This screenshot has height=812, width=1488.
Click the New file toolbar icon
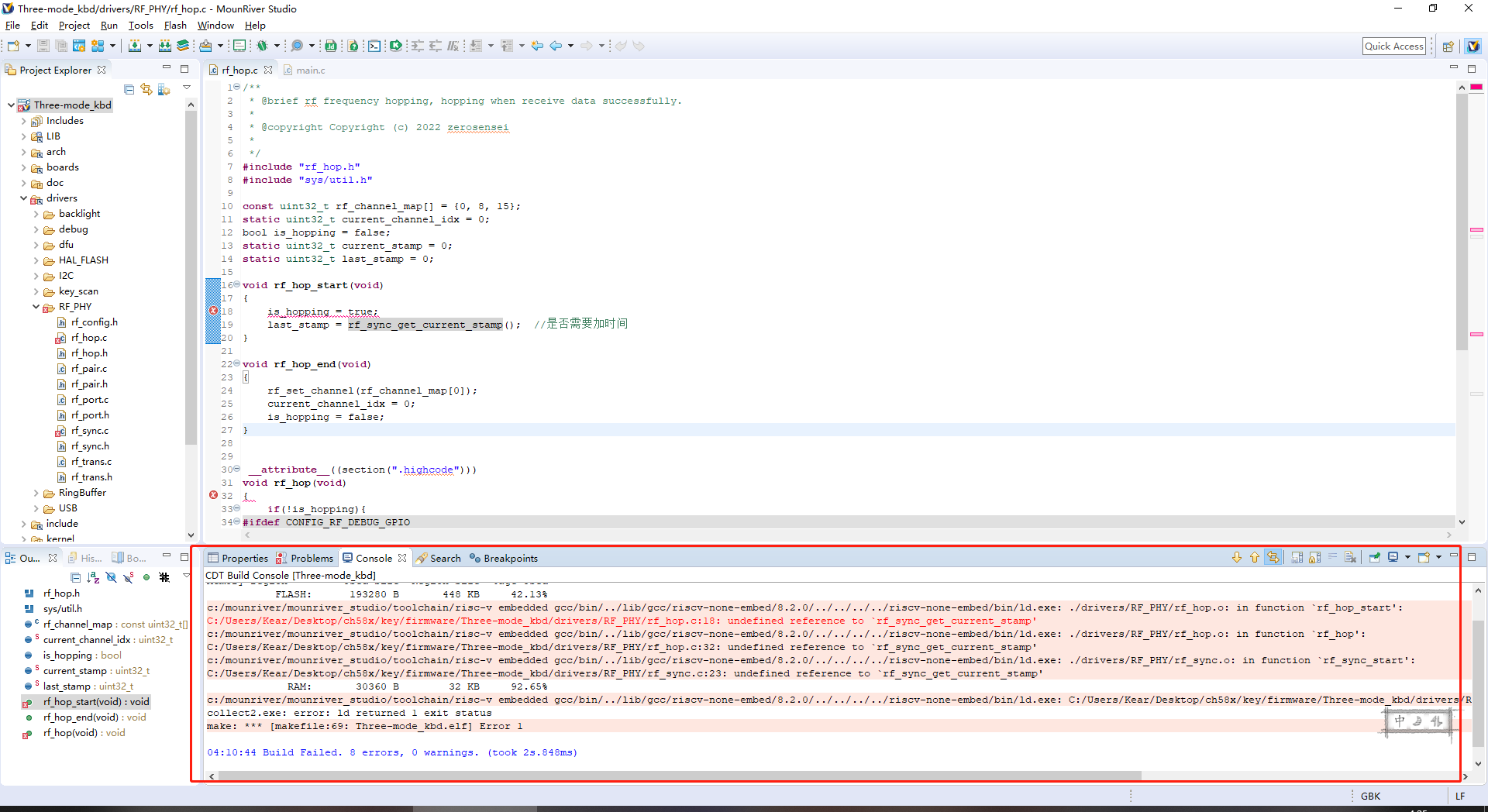[13, 46]
